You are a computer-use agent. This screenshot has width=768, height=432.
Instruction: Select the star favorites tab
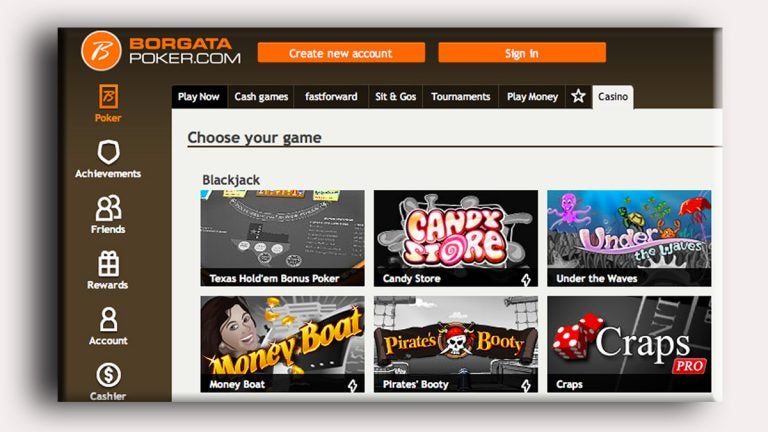click(578, 96)
